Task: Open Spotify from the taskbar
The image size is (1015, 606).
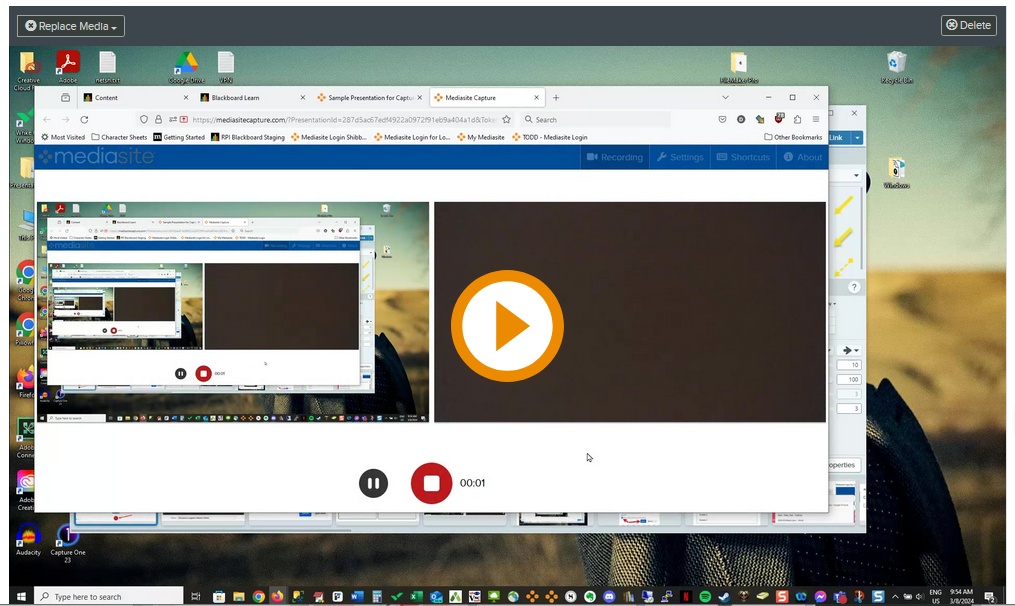Action: [705, 597]
